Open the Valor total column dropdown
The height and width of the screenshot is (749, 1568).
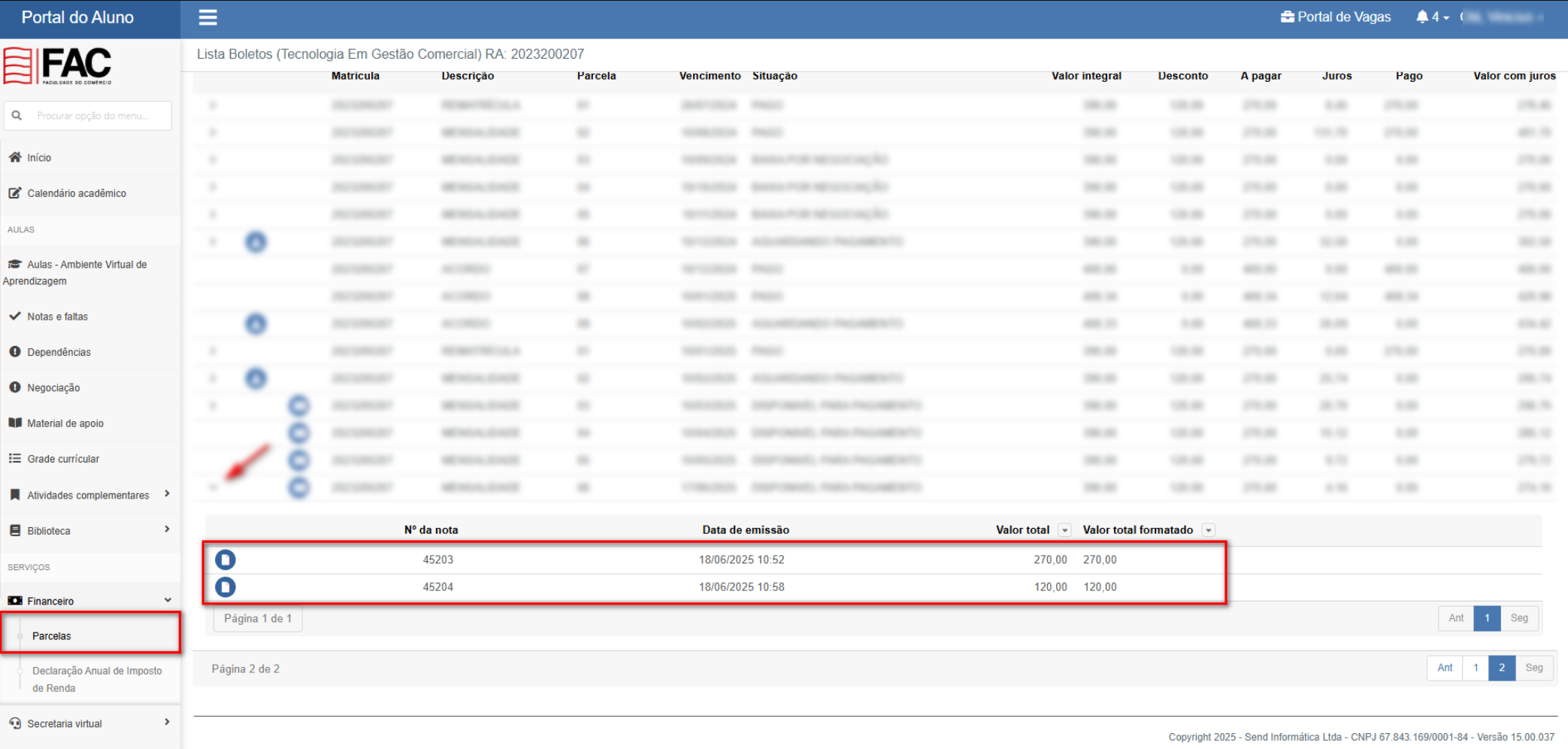coord(1064,530)
